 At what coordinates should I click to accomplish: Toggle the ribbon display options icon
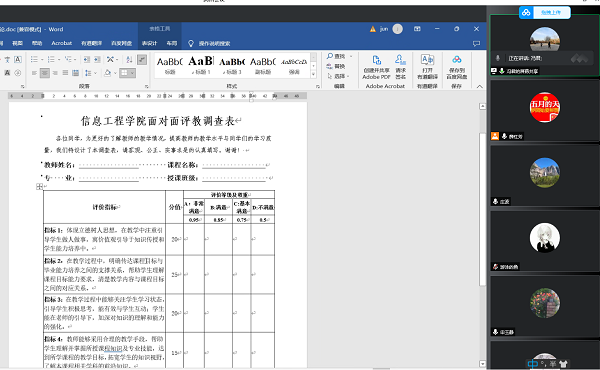click(417, 29)
